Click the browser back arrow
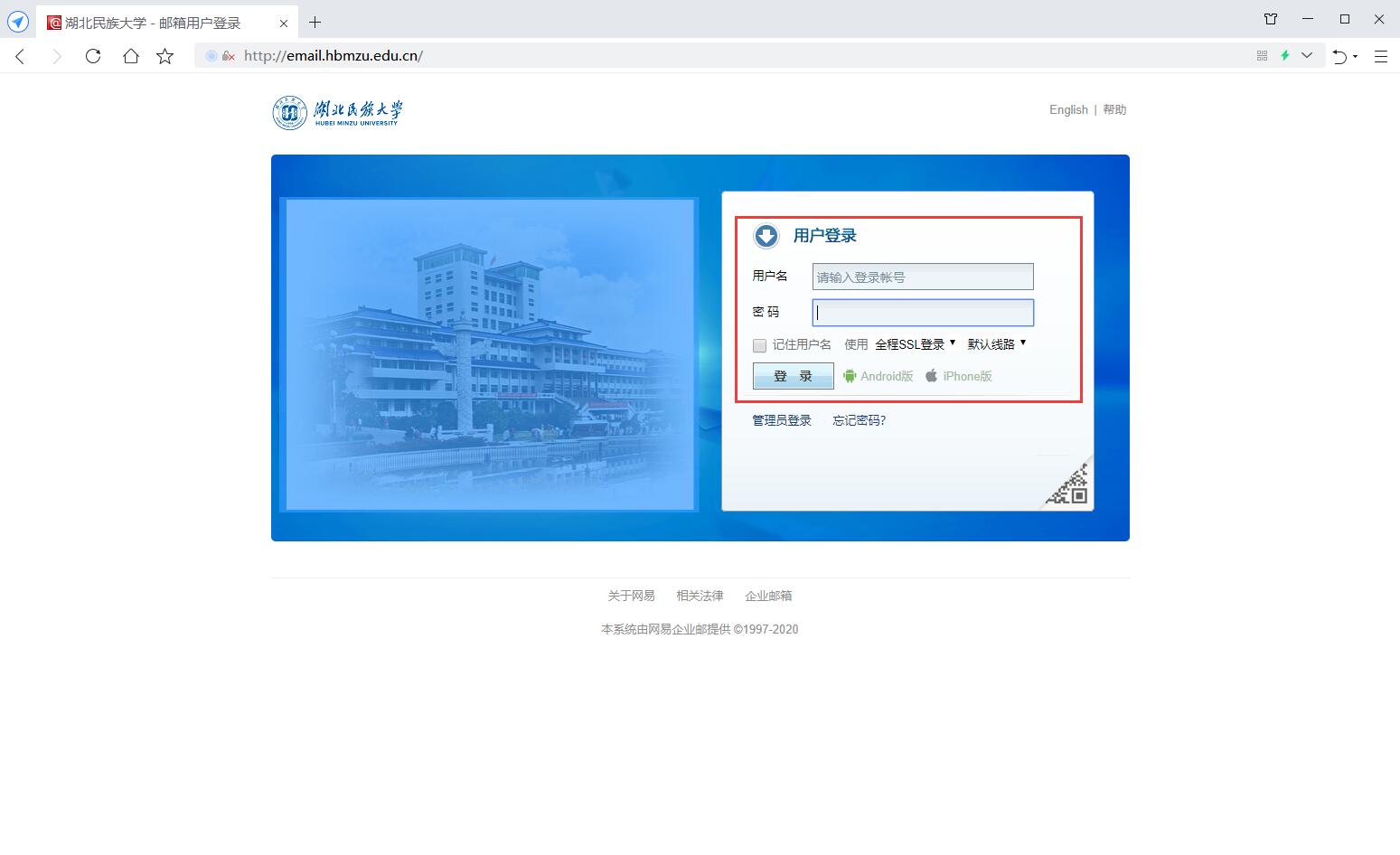1400x855 pixels. [20, 56]
